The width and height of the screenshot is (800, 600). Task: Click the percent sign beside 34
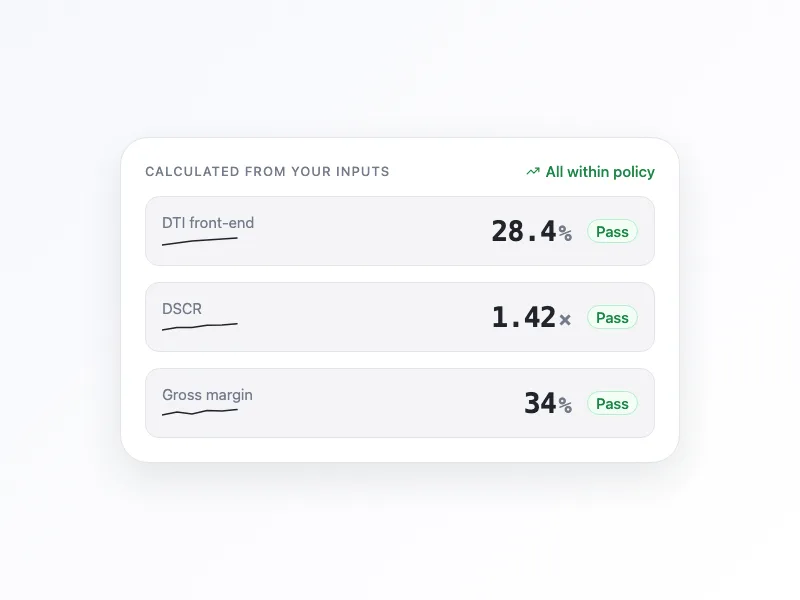[565, 406]
